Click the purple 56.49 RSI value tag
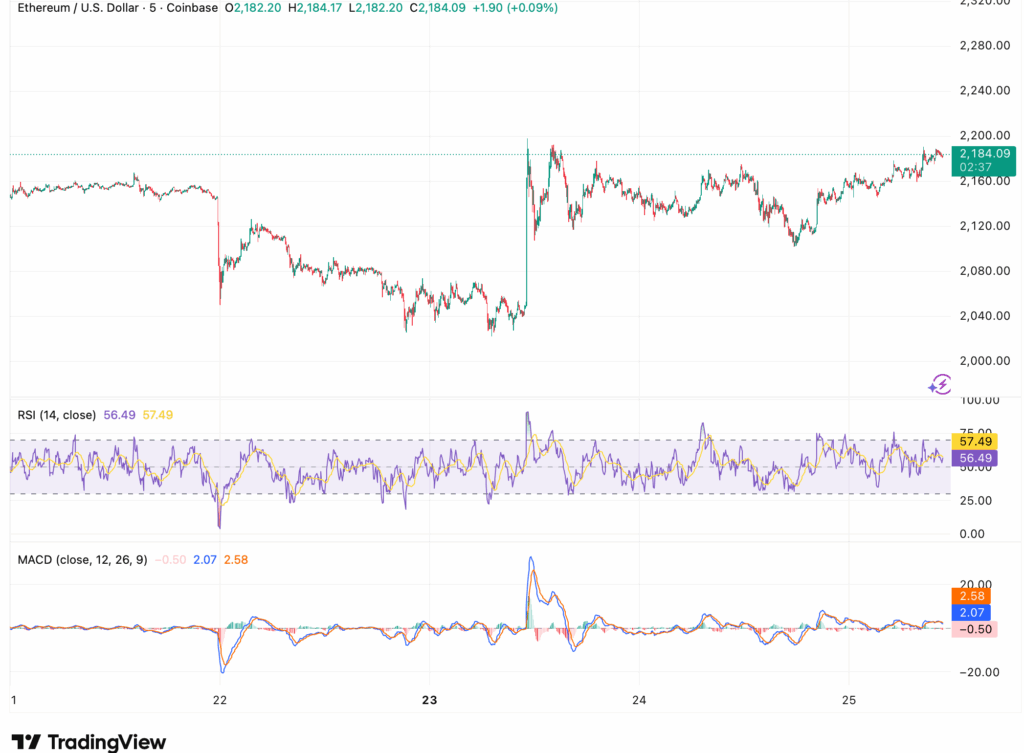1024x753 pixels. pos(974,458)
